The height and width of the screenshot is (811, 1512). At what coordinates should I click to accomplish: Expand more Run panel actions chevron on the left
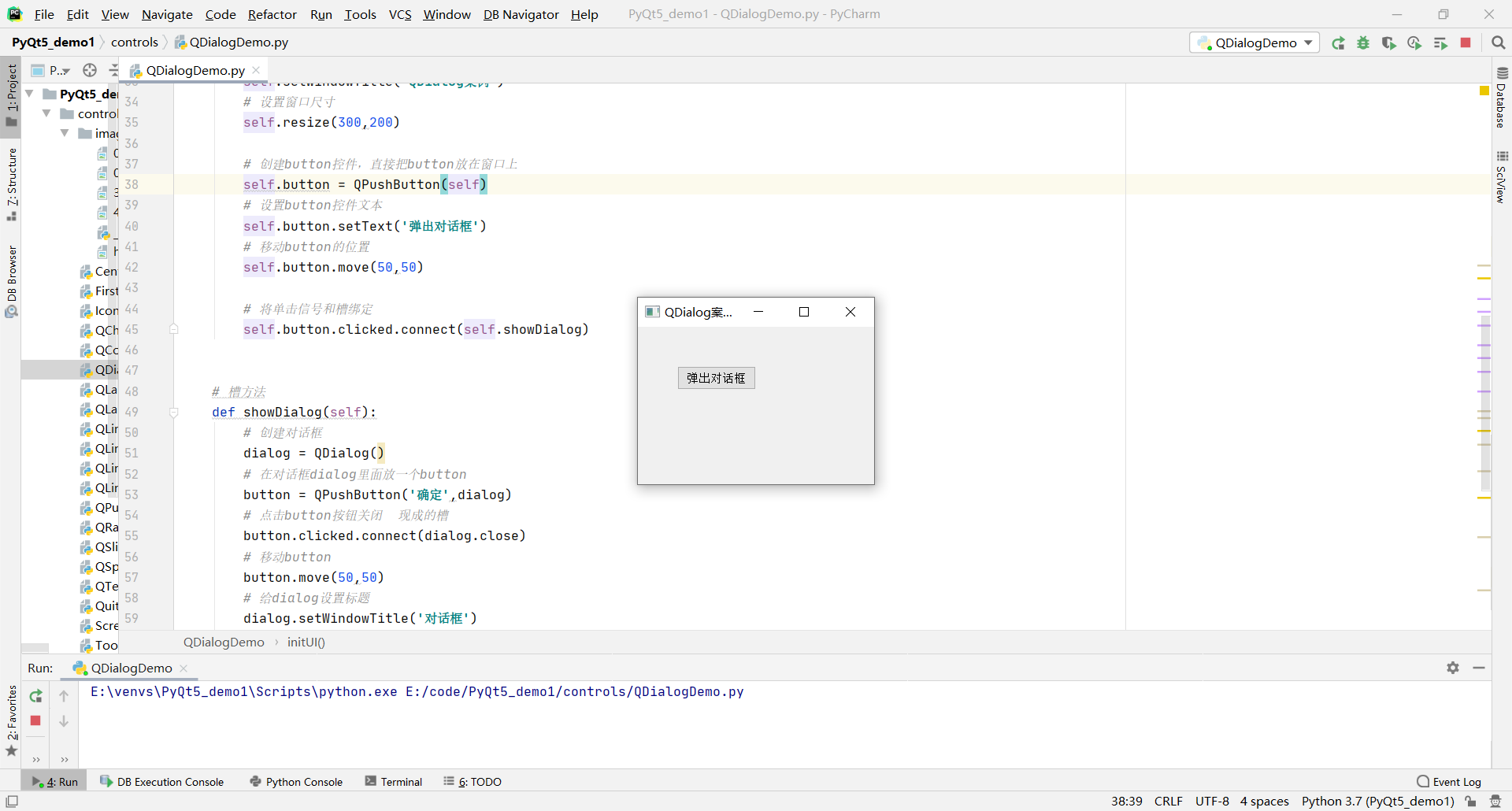[36, 760]
